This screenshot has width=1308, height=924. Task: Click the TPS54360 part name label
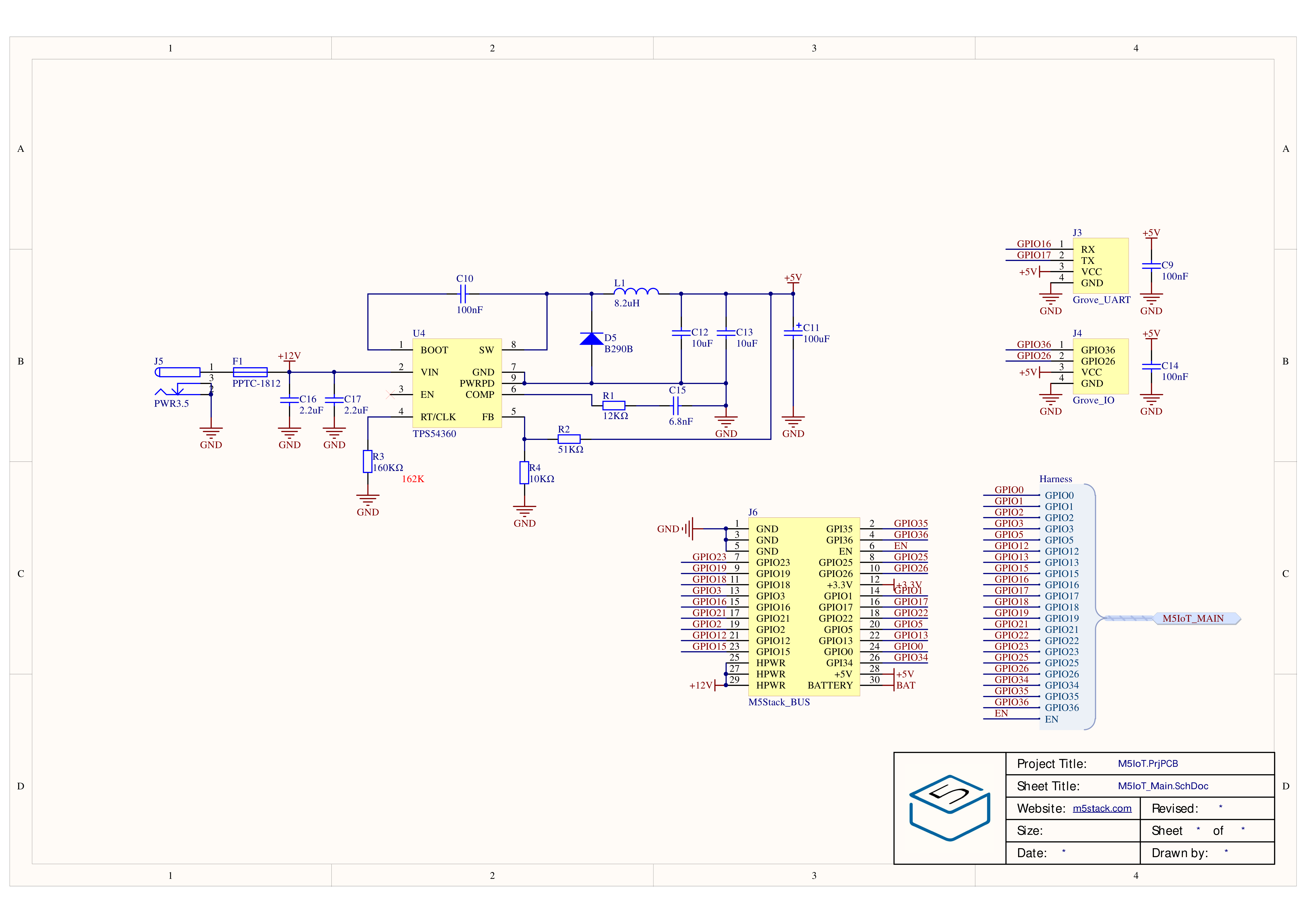(x=434, y=434)
